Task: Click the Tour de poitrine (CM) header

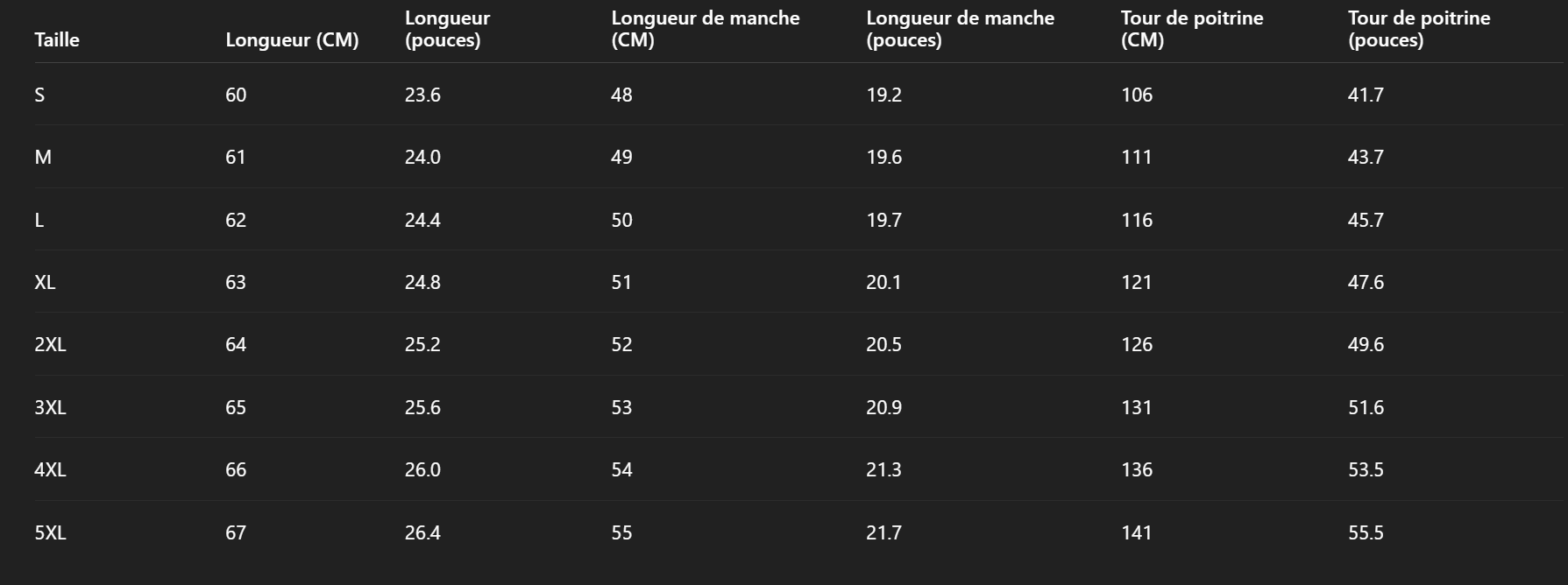Action: coord(1191,29)
